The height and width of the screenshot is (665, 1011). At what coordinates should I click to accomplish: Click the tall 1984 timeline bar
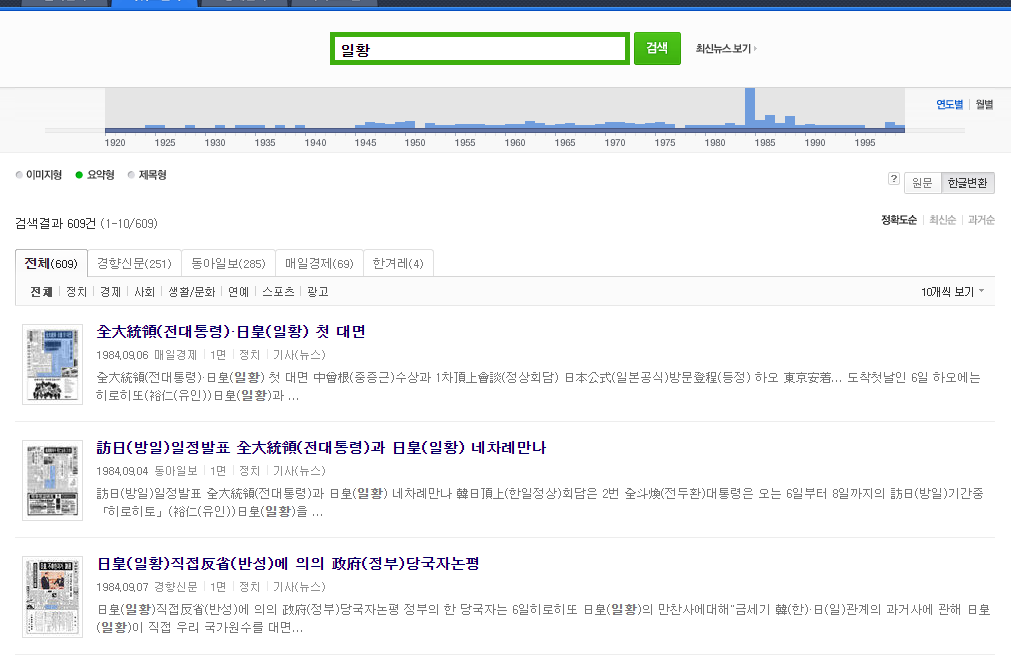pos(749,108)
